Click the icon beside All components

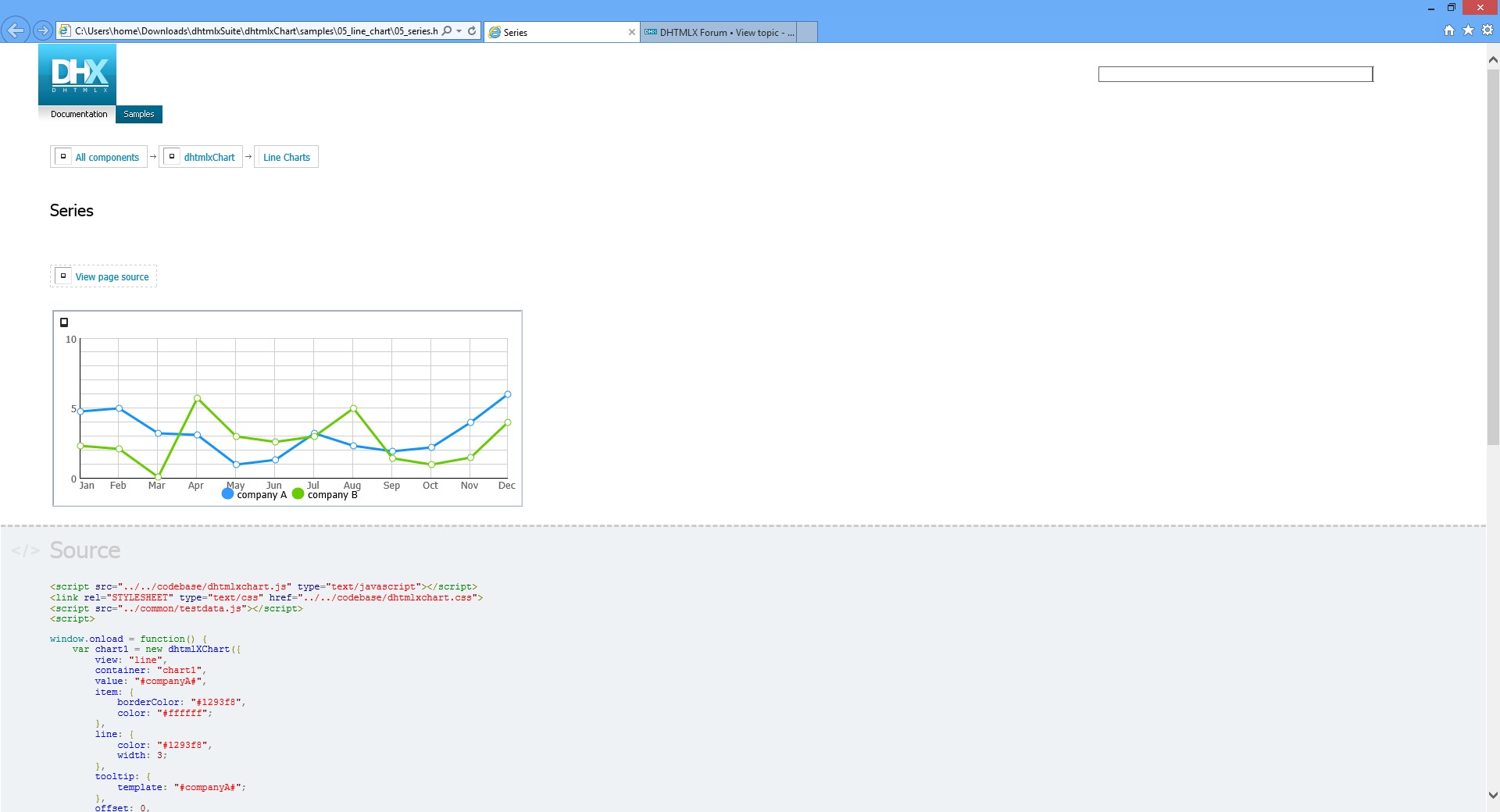(63, 156)
